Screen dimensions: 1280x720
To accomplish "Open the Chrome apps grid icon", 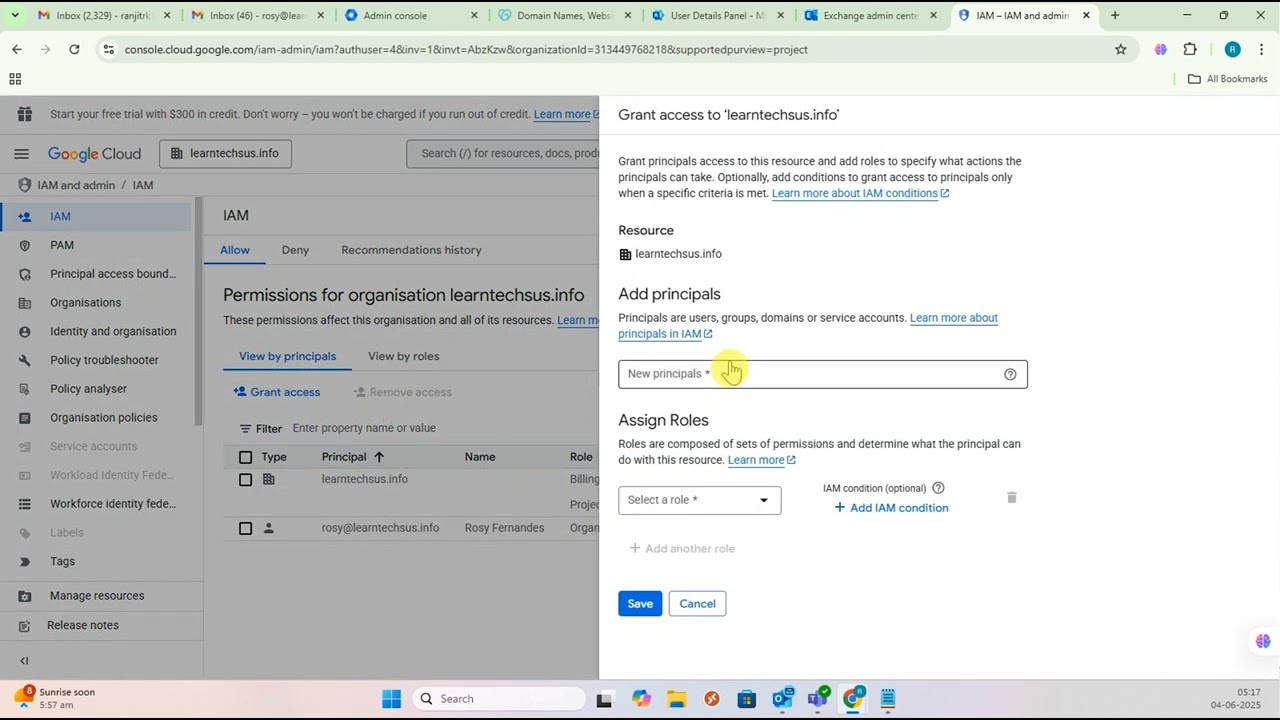I will (x=15, y=79).
